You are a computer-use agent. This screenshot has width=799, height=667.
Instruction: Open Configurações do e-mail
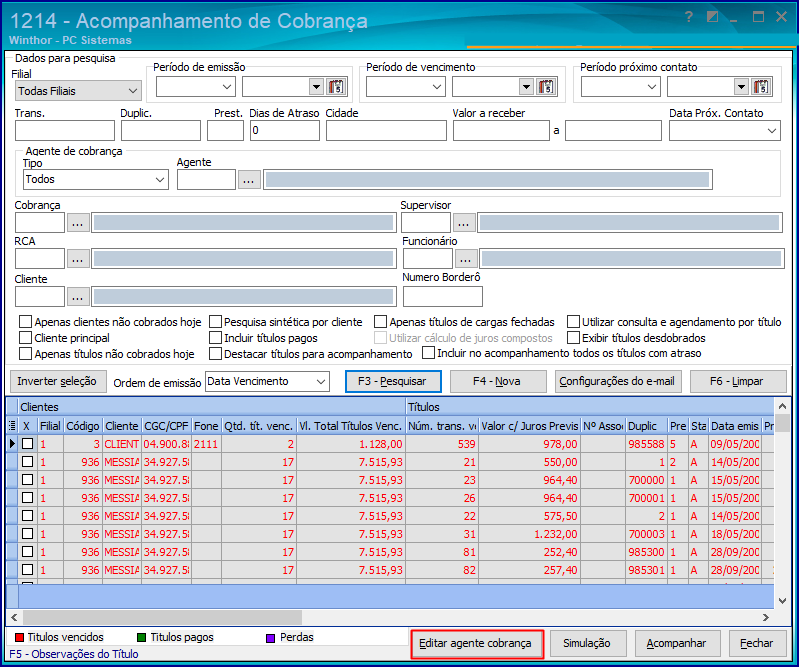[x=618, y=381]
